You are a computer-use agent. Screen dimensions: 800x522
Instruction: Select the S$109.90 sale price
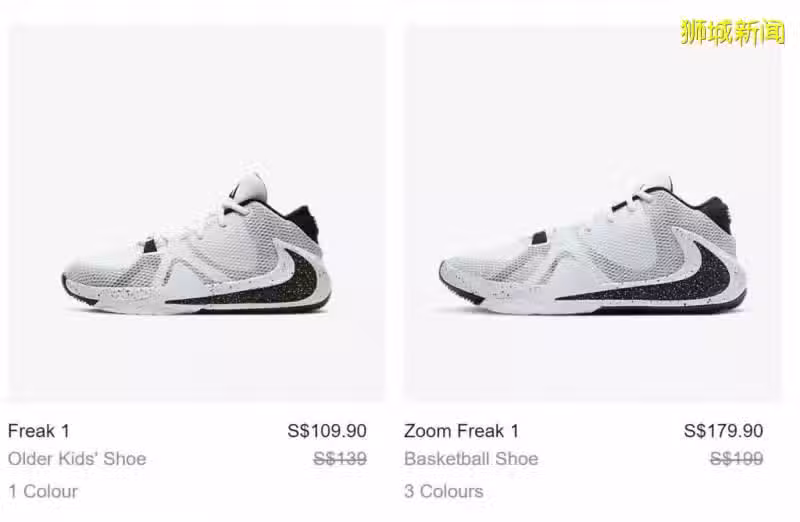tap(327, 431)
